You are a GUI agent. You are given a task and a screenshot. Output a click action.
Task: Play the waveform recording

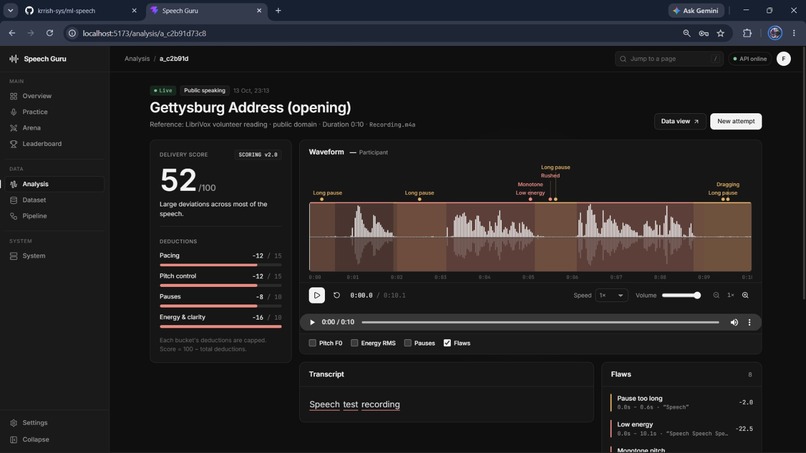click(x=317, y=295)
